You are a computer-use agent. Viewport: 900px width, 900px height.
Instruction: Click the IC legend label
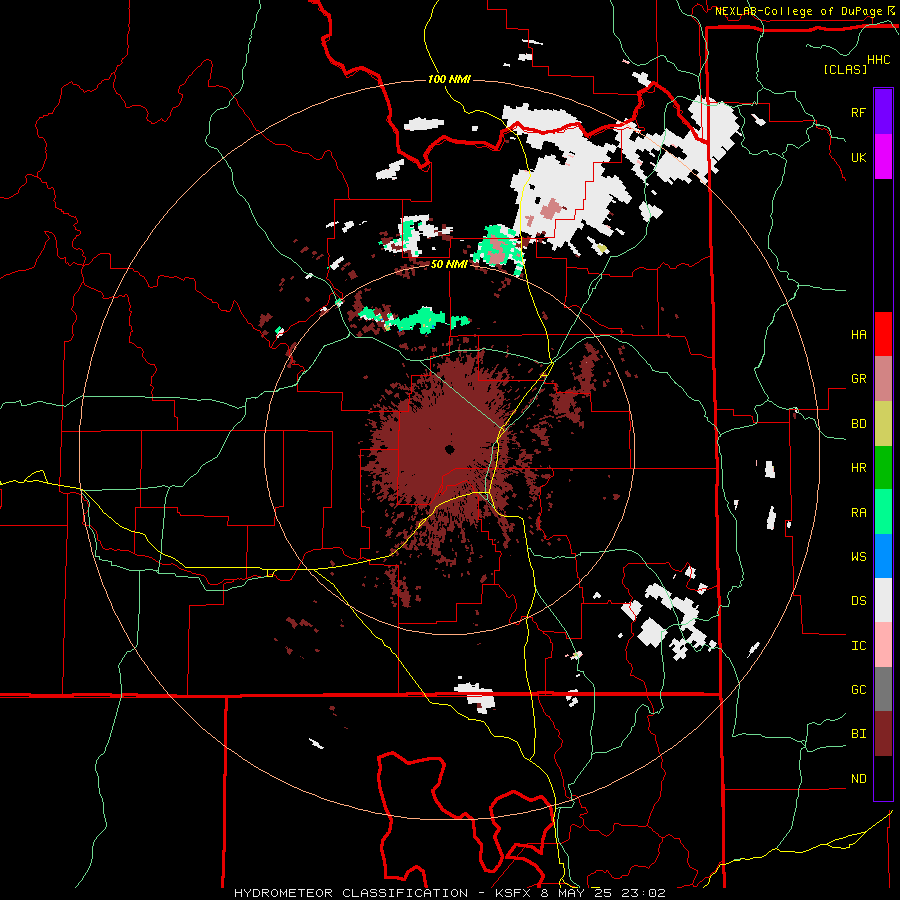858,646
